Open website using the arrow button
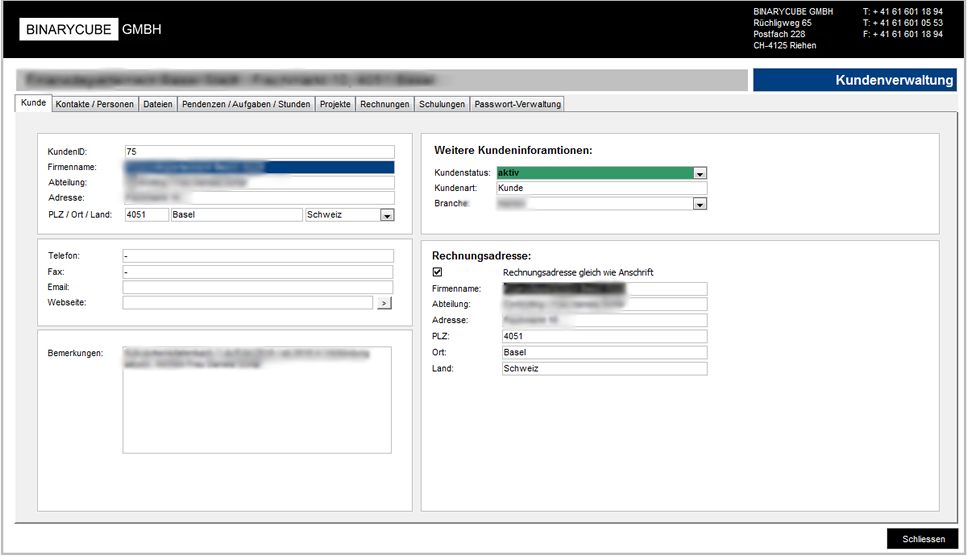Viewport: 968px width, 556px height. click(x=384, y=303)
